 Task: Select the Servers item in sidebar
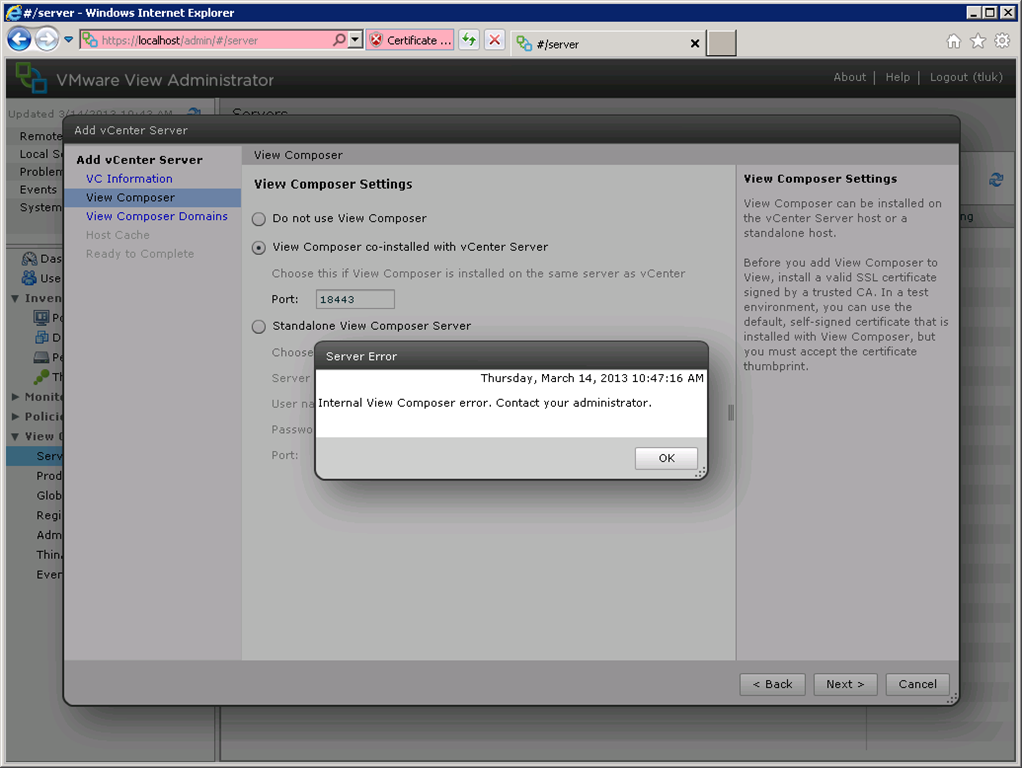(x=35, y=456)
